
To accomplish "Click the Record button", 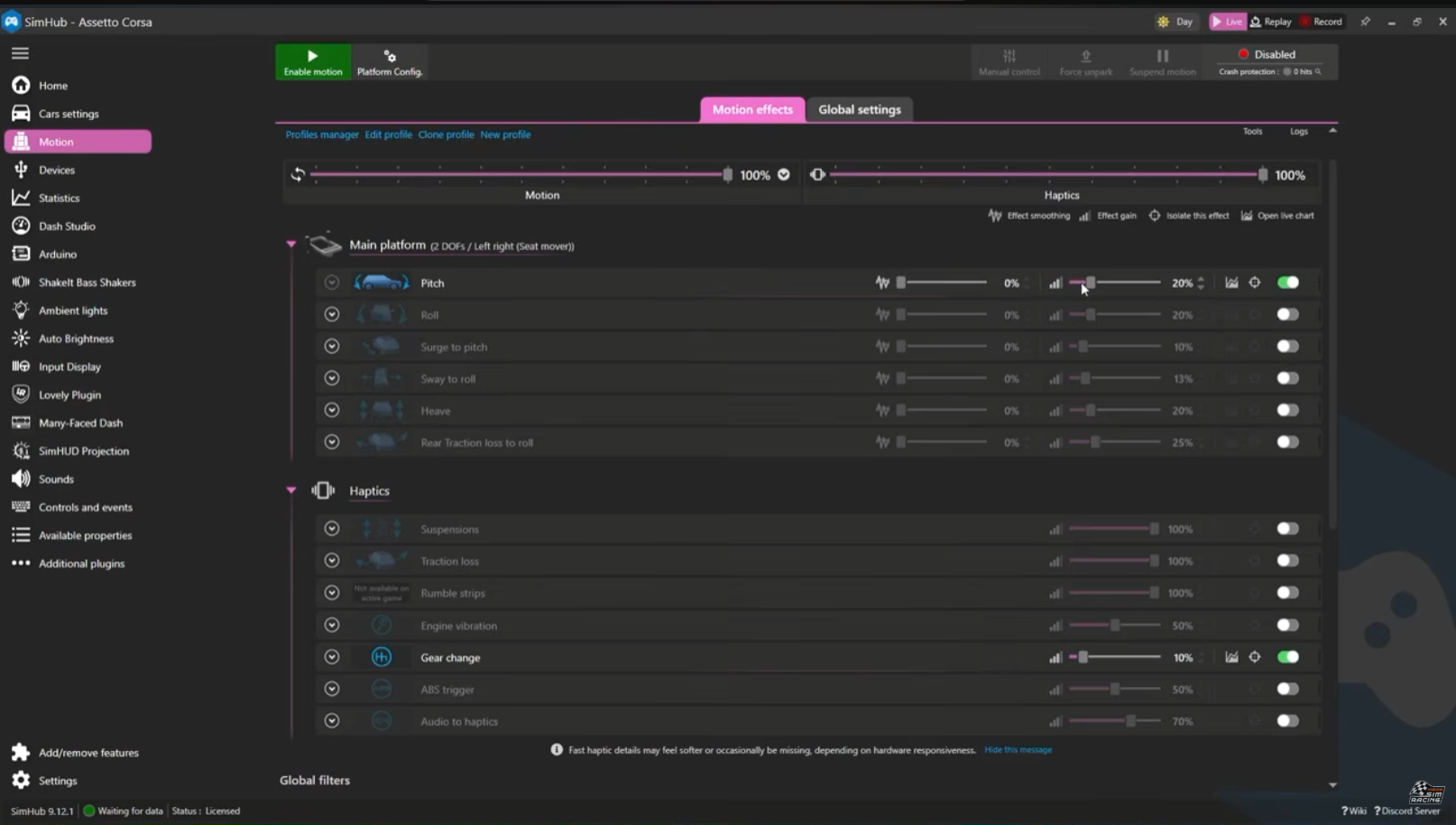I will pyautogui.click(x=1321, y=22).
